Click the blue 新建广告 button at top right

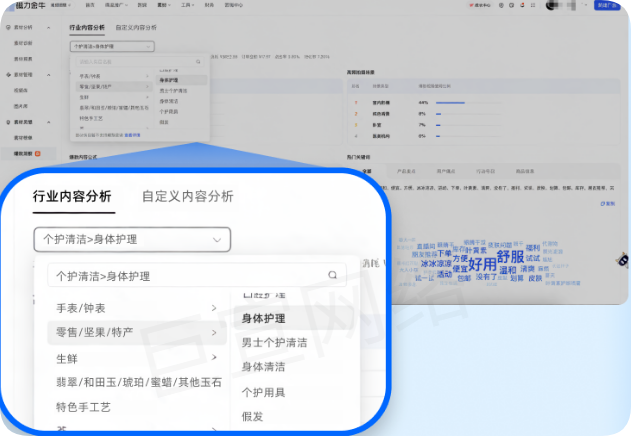[x=607, y=5]
